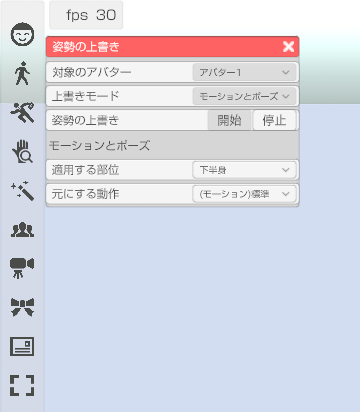Viewport: 360px width, 412px height.
Task: Click the 適用する部位 label
Action: [x=85, y=170]
